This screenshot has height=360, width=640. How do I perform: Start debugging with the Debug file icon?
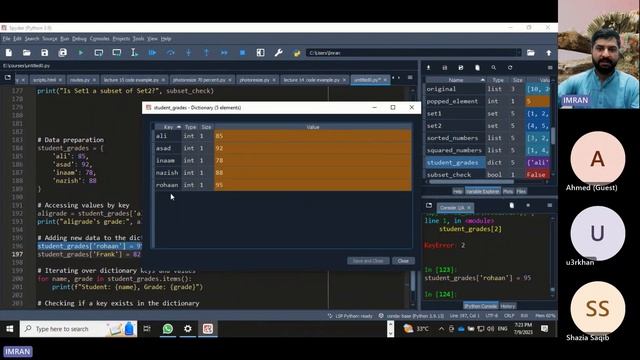152,53
